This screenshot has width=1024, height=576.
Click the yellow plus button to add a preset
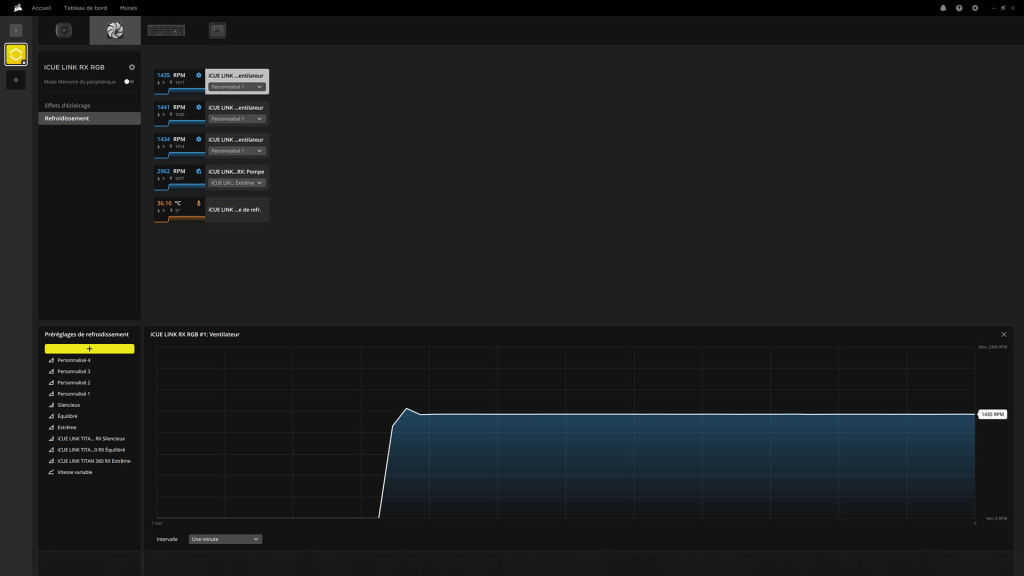tap(89, 348)
